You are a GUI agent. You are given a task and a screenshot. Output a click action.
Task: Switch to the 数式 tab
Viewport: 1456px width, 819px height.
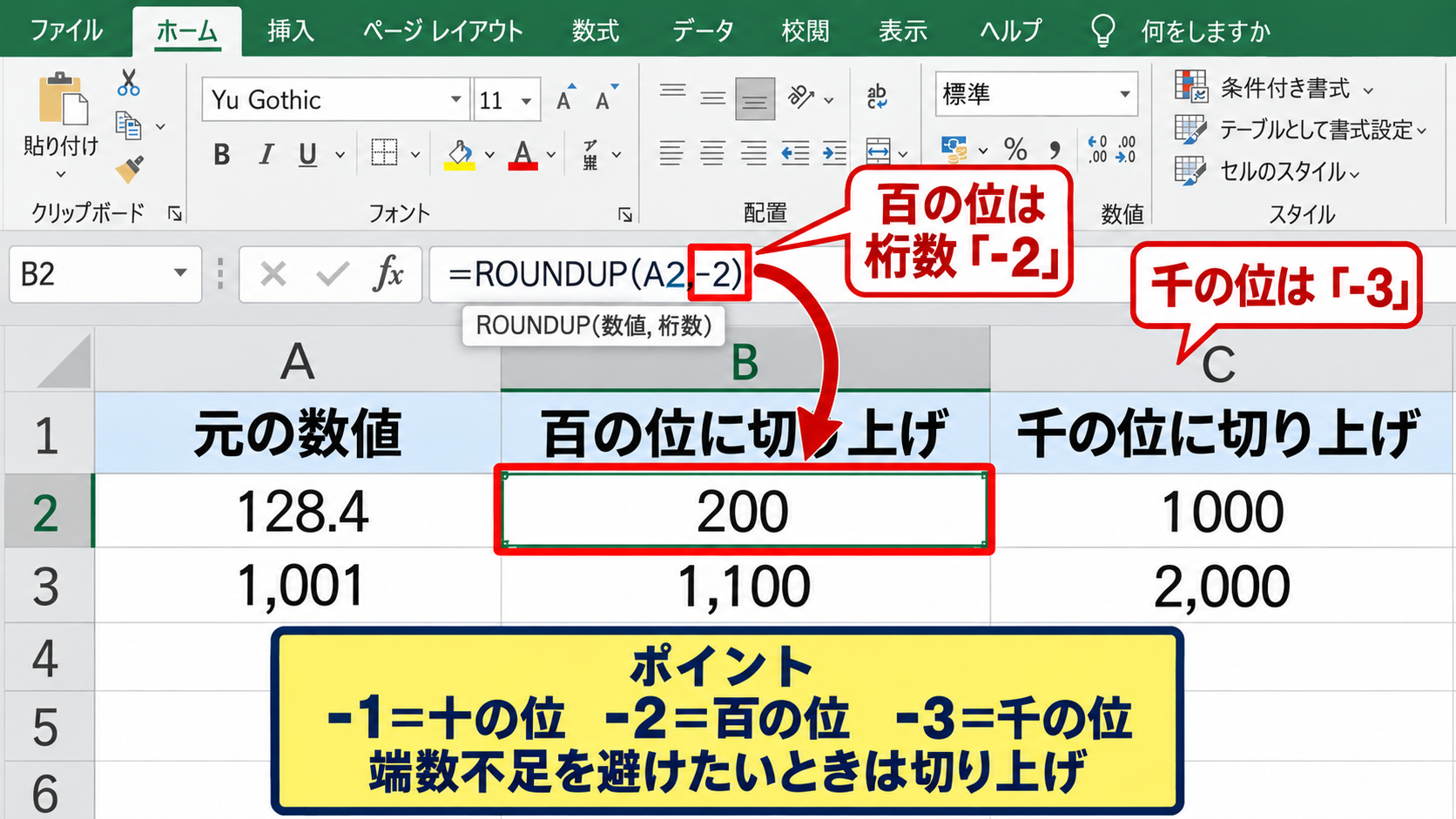click(596, 30)
